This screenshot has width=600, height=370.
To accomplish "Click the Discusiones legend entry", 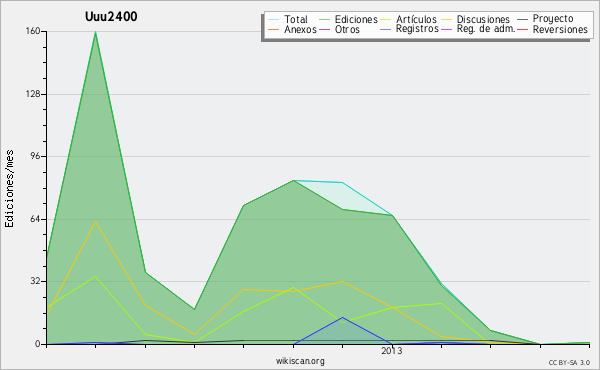I will pos(483,19).
